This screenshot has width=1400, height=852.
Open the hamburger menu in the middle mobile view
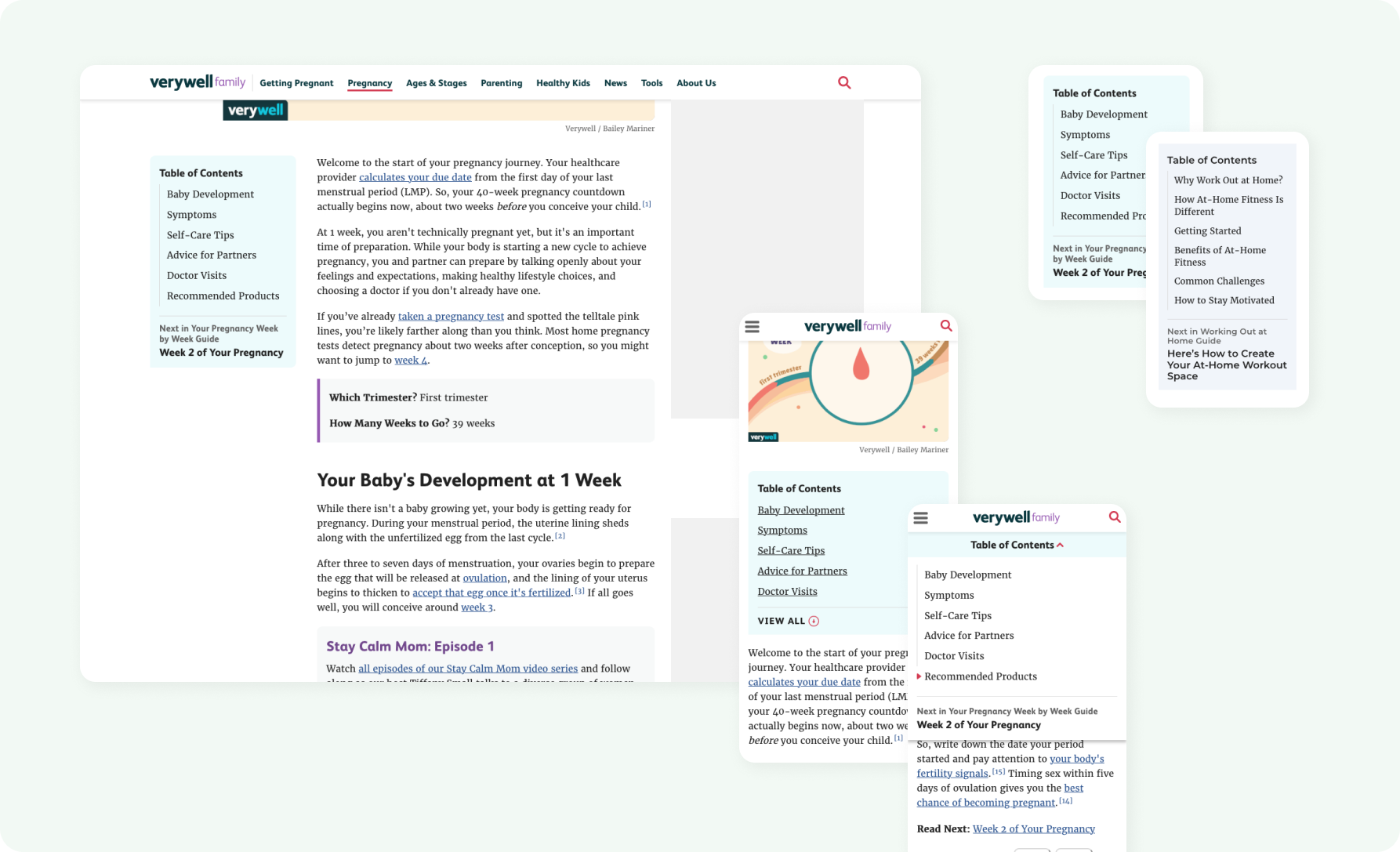(x=752, y=326)
